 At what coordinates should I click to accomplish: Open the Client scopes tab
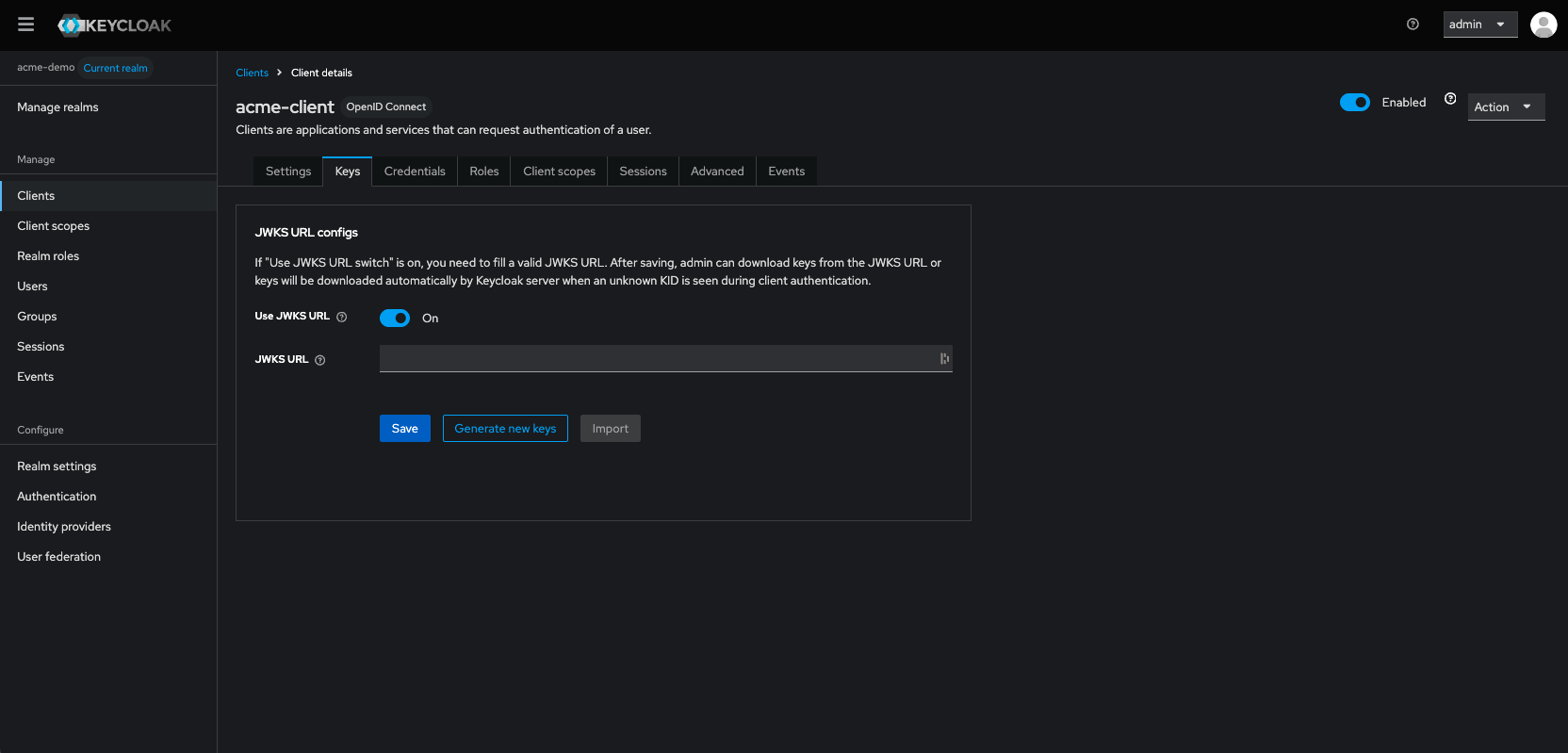(560, 172)
